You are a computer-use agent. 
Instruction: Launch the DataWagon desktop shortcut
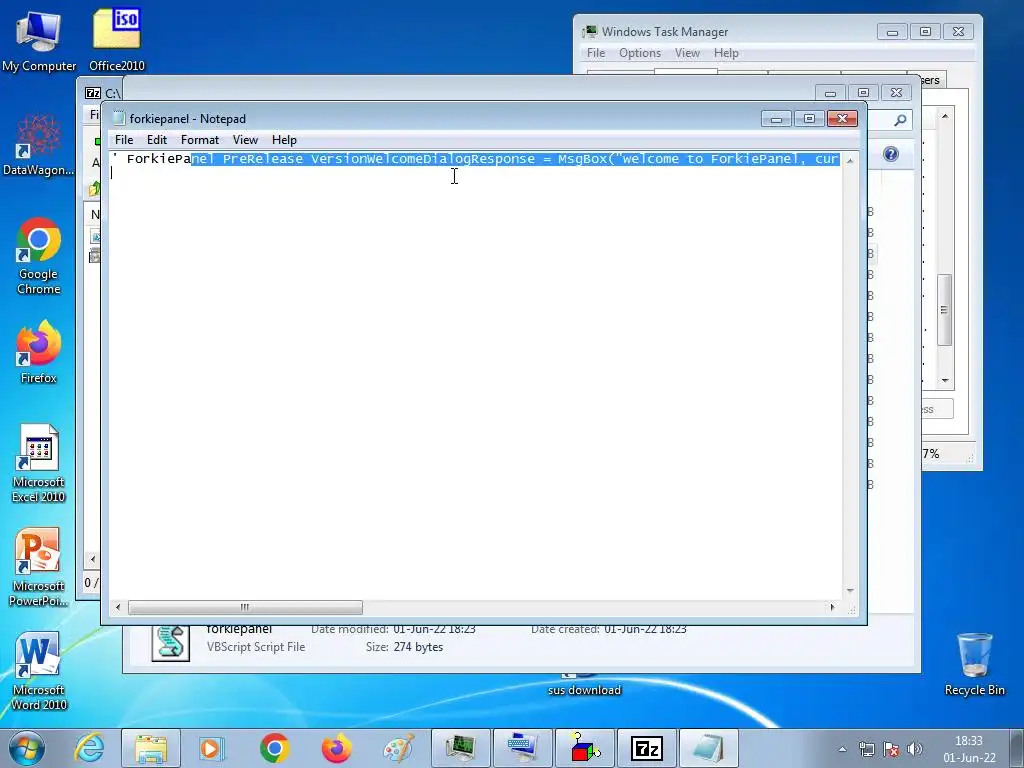pos(39,145)
